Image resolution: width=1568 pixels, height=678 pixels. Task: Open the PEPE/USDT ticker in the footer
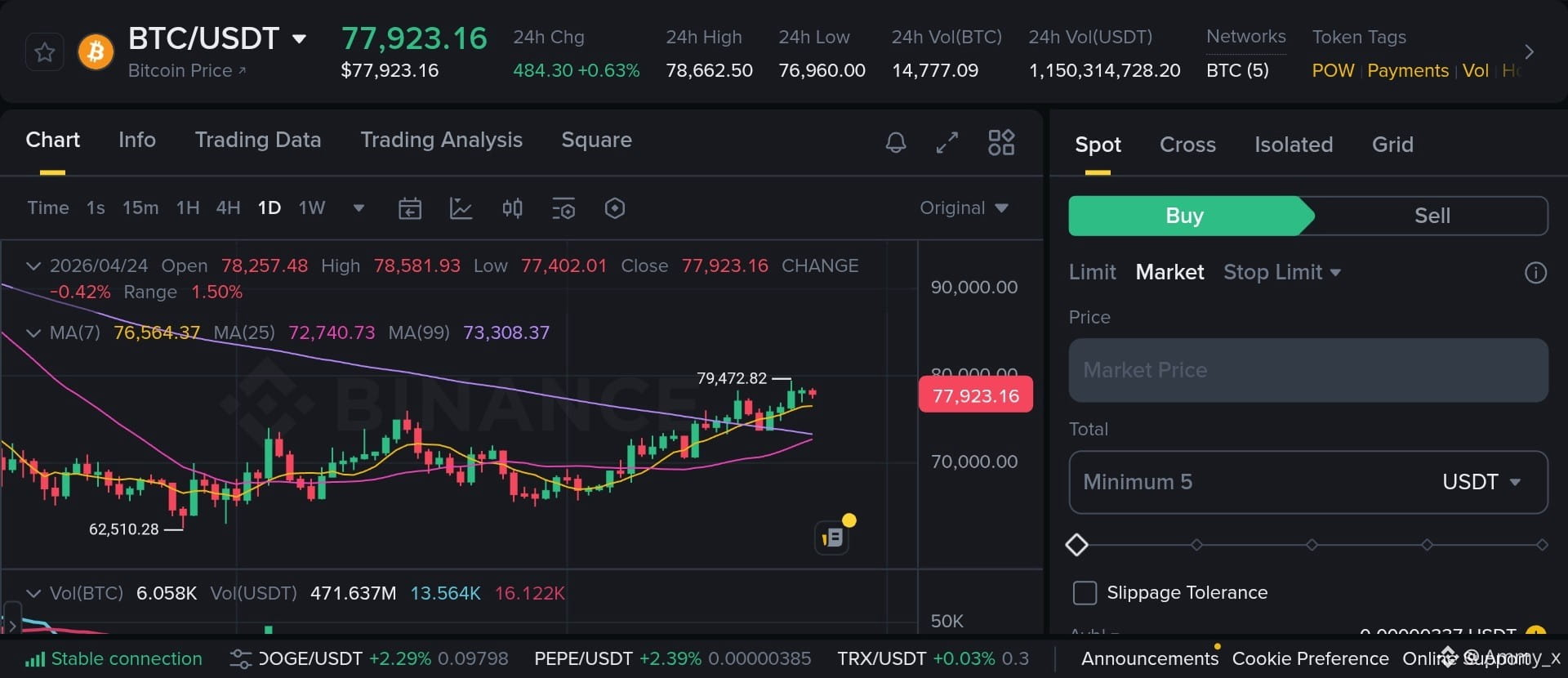[x=672, y=659]
